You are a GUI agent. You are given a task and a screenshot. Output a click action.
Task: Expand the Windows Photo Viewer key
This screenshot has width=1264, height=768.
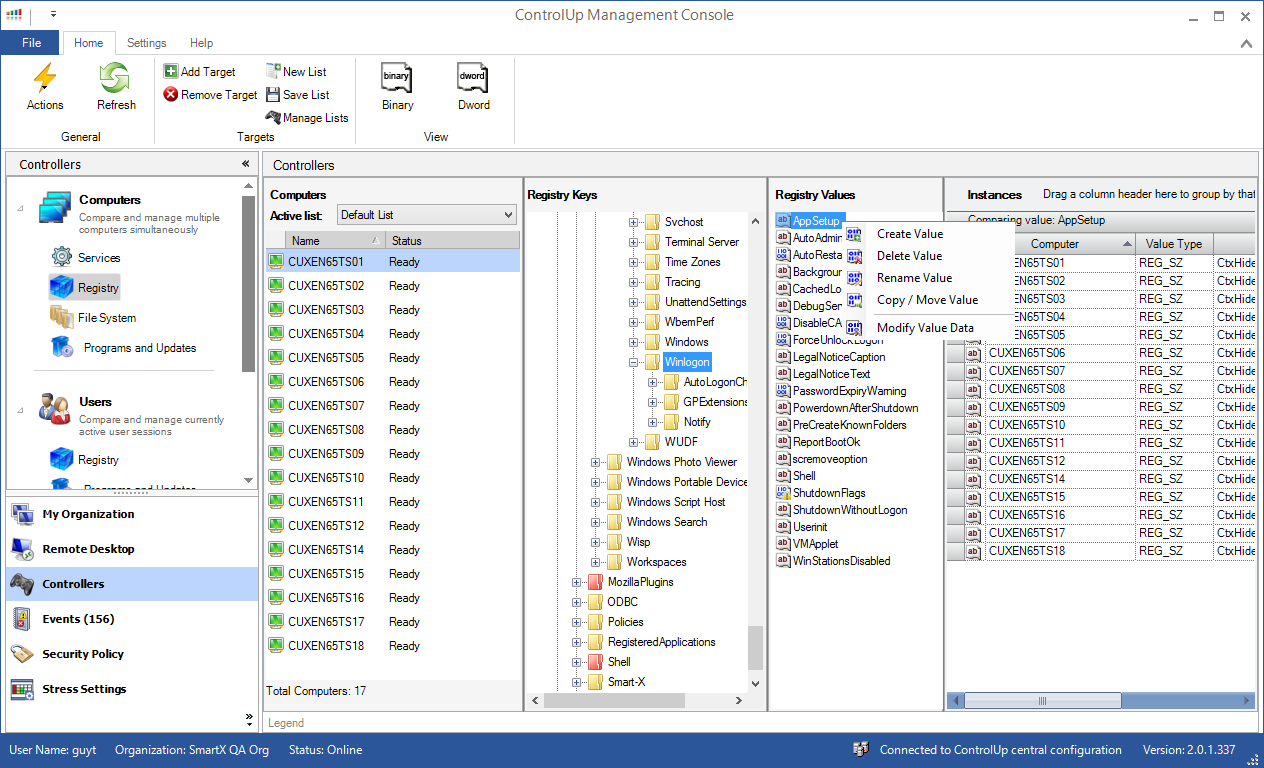point(596,462)
